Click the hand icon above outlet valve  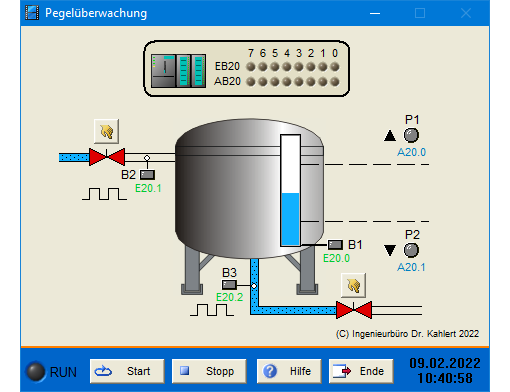click(x=353, y=286)
